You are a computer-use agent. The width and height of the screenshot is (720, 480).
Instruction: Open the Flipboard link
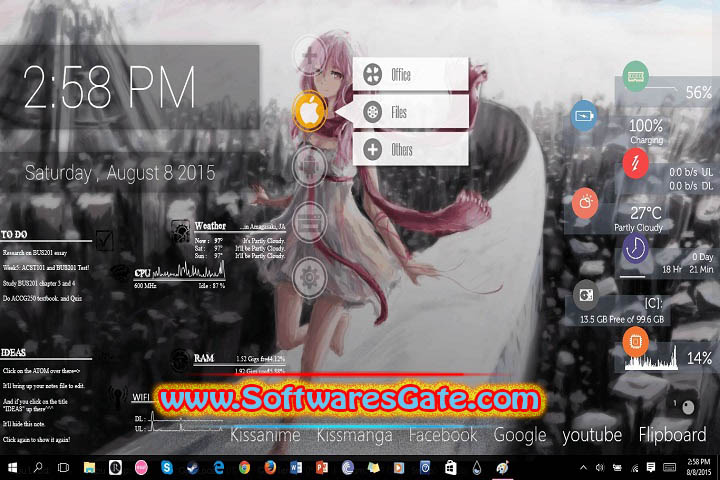[x=672, y=435]
